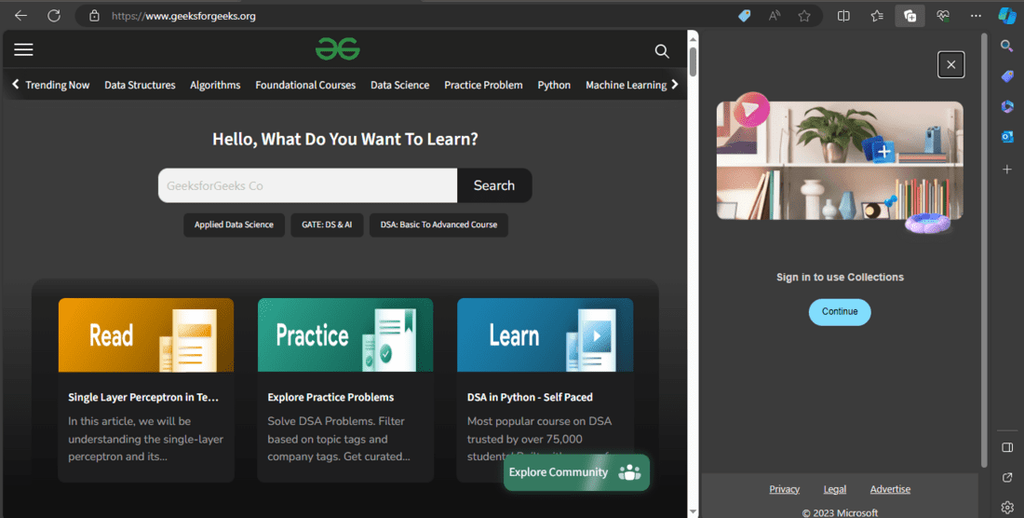Open the Settings and more ellipsis menu
1024x518 pixels.
click(976, 16)
